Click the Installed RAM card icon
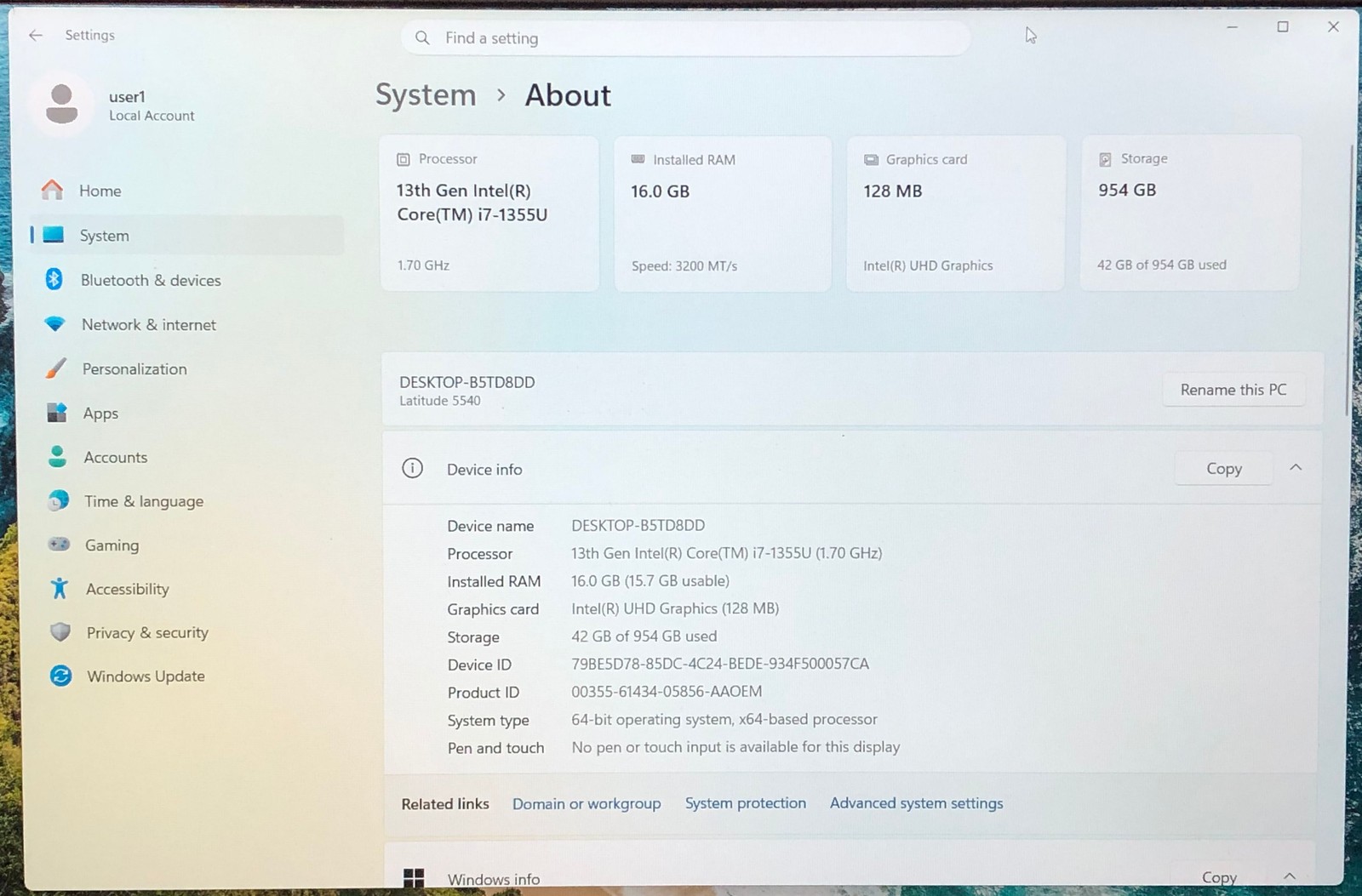 coord(638,159)
